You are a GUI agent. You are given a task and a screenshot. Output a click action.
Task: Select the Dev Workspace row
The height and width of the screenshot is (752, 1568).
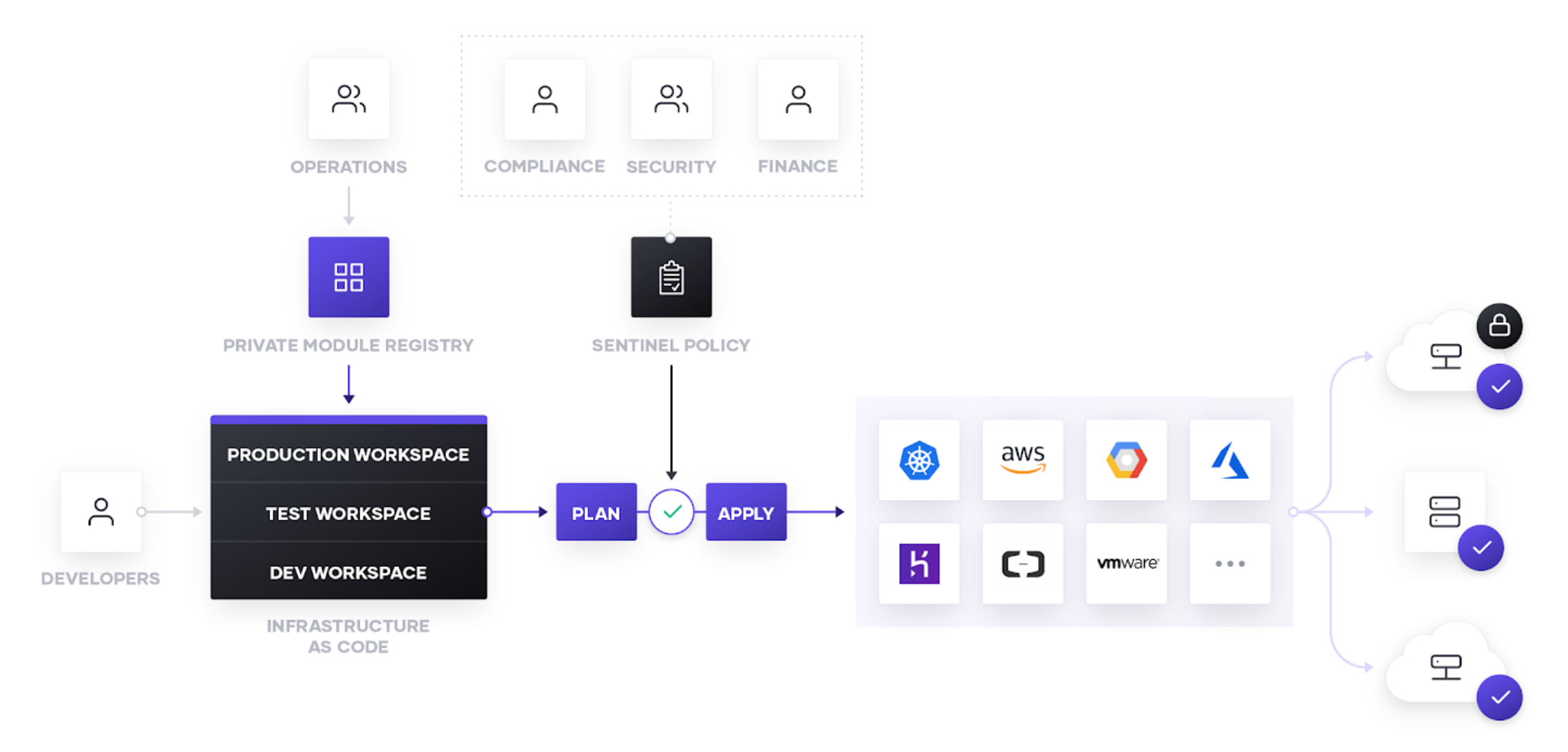(348, 573)
